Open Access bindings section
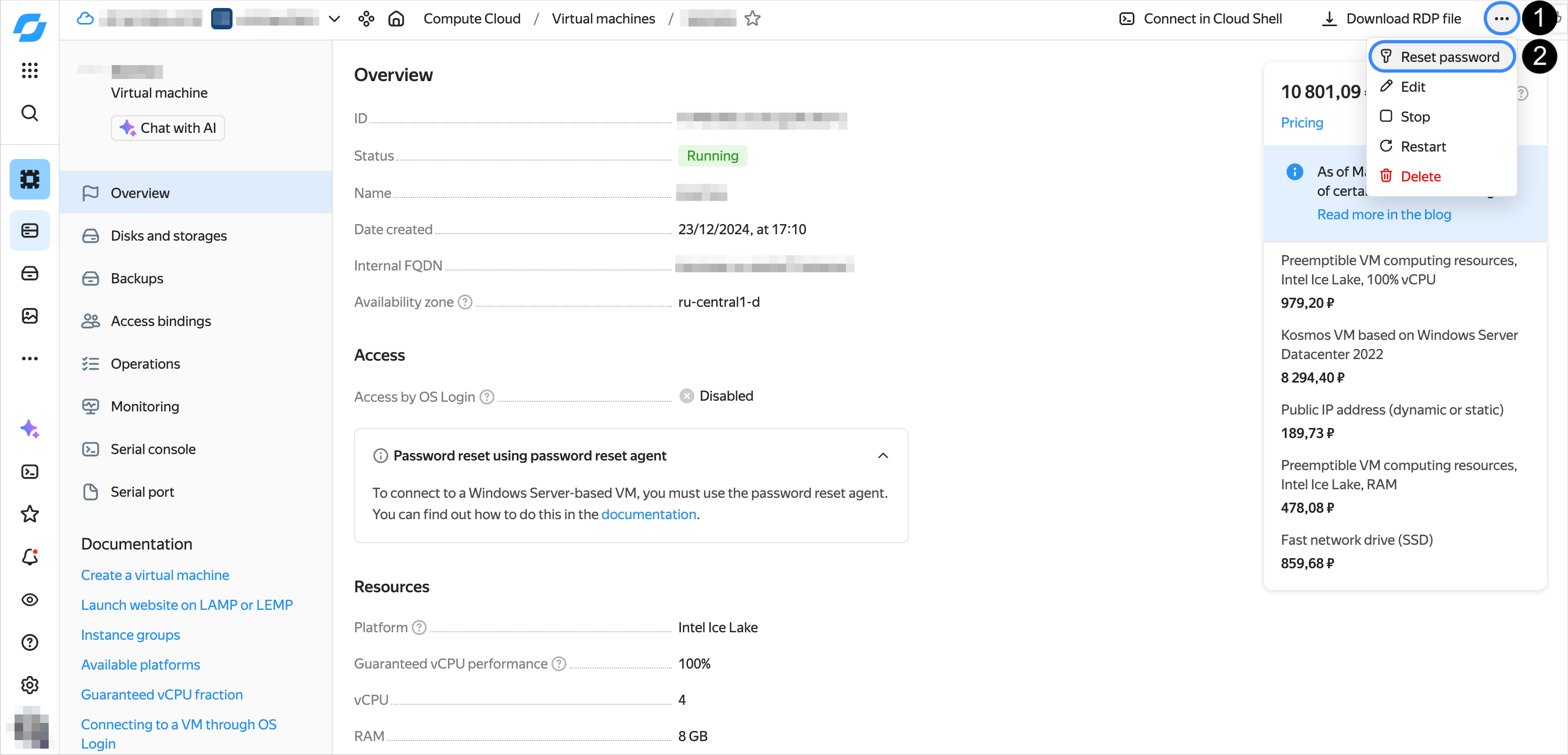Image resolution: width=1568 pixels, height=755 pixels. pyautogui.click(x=196, y=321)
